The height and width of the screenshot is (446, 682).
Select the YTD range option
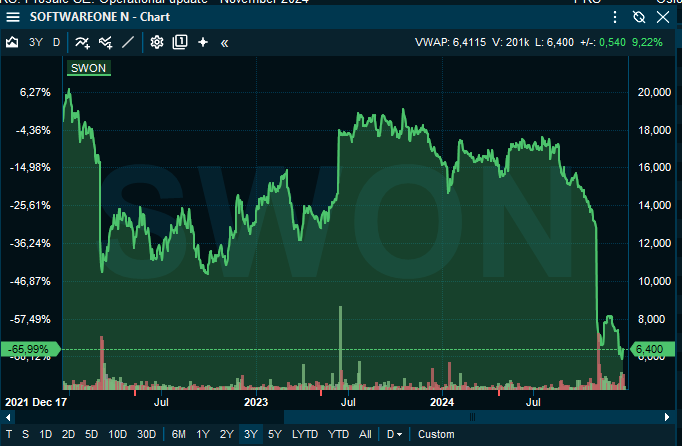pos(339,434)
